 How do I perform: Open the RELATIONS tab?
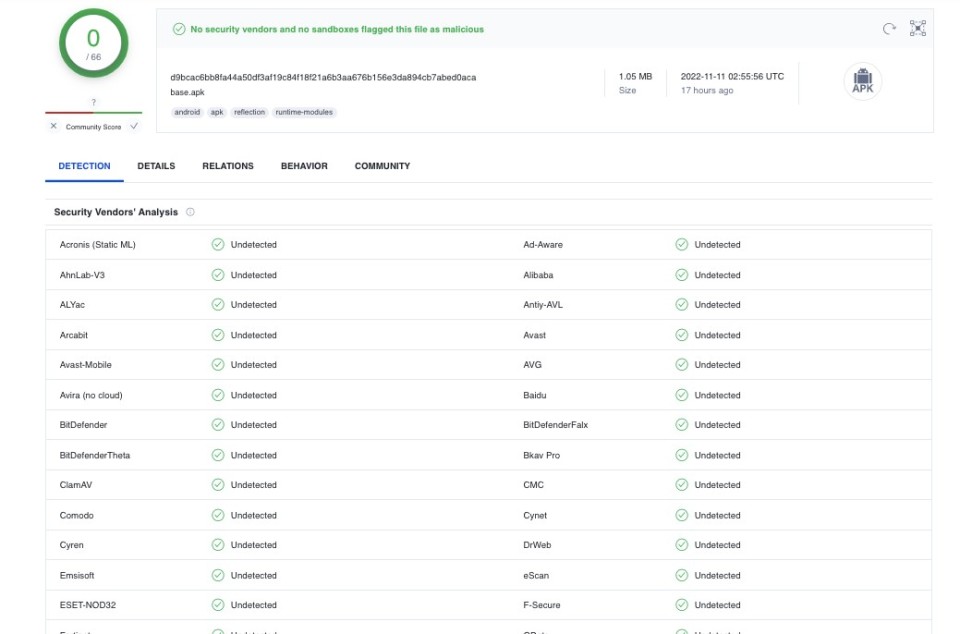(x=228, y=166)
